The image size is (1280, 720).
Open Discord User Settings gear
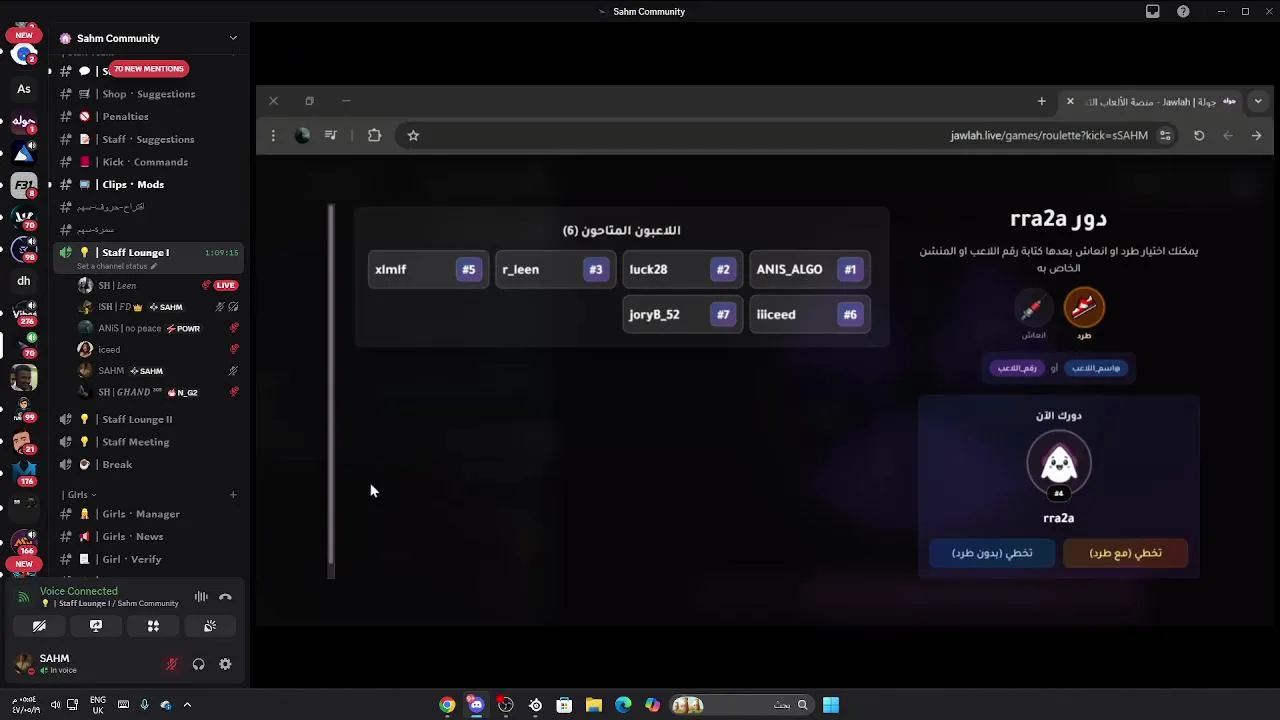point(225,664)
